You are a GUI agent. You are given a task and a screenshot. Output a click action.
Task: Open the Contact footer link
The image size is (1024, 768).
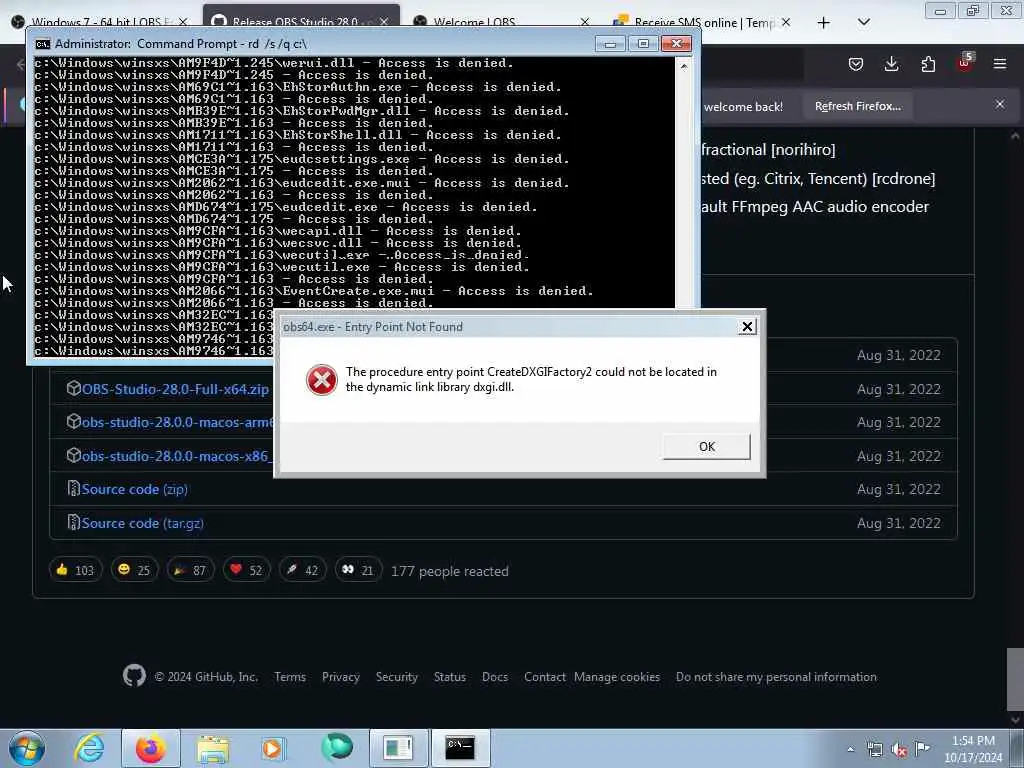[x=545, y=677]
